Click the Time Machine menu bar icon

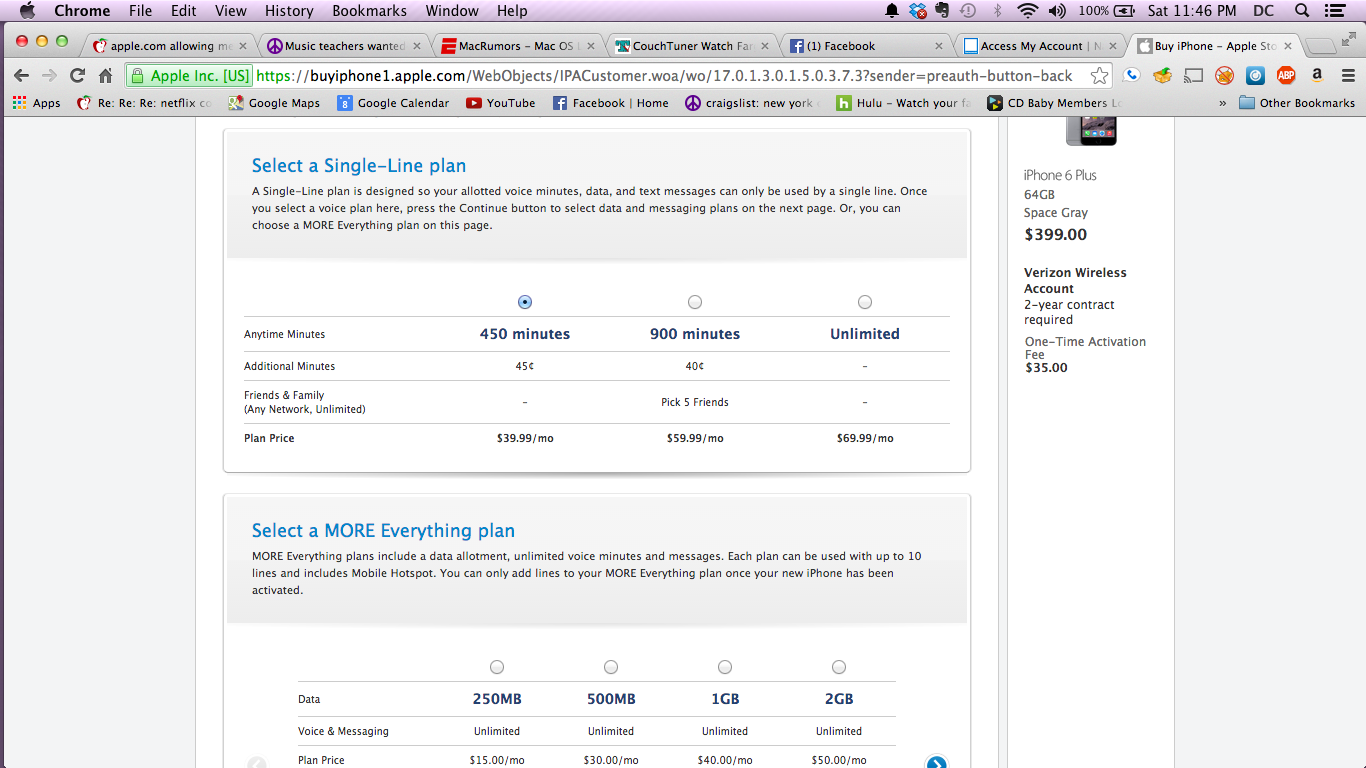pyautogui.click(x=968, y=11)
